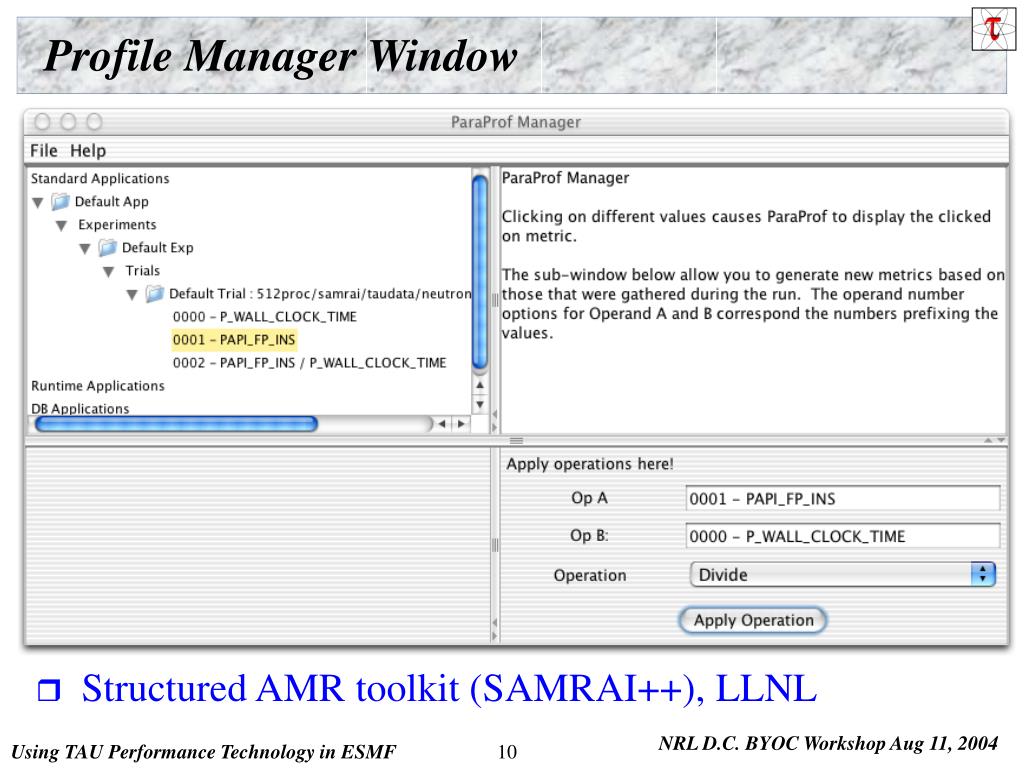Select the 0001 - PAPI_FP_INS metric

tap(234, 340)
